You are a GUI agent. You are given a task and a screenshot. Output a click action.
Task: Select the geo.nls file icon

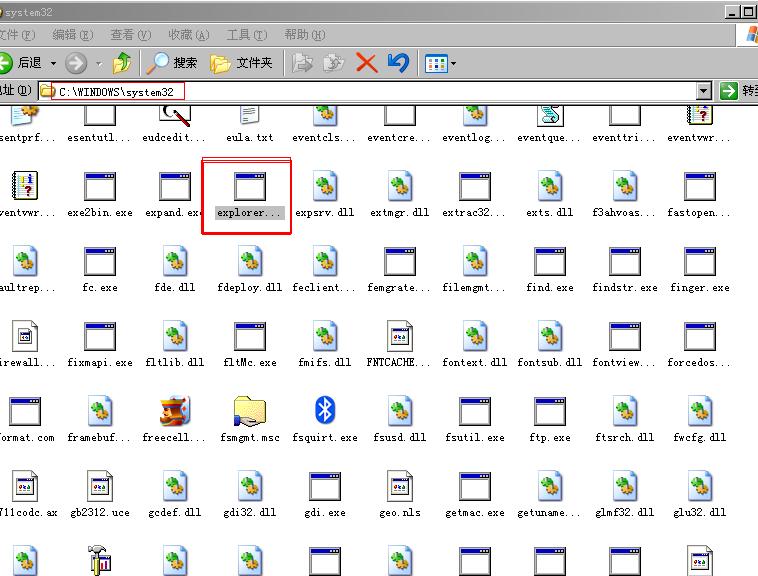pyautogui.click(x=400, y=486)
